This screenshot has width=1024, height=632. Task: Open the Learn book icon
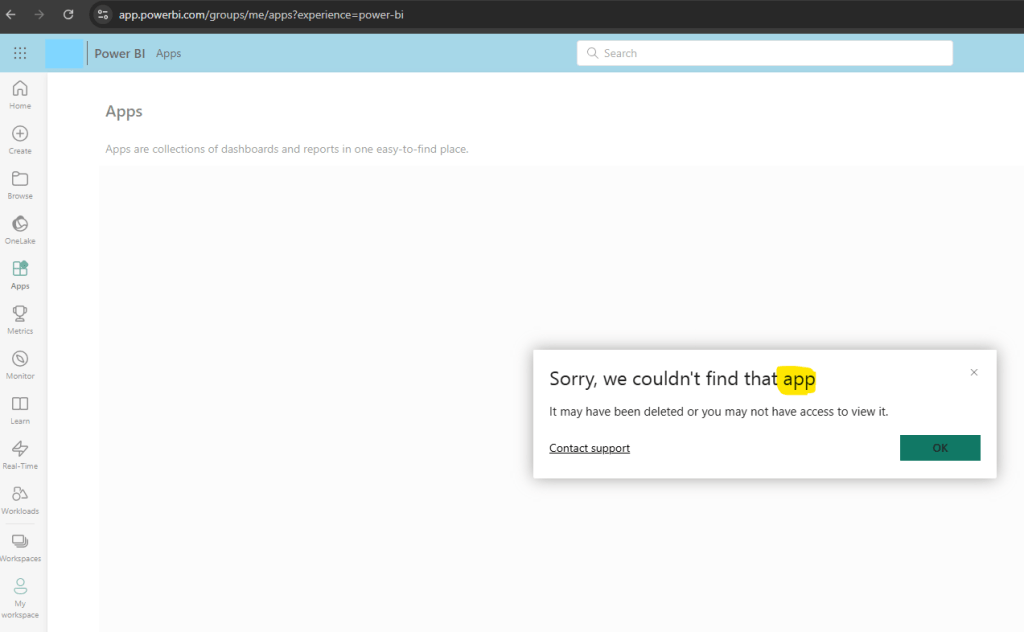pyautogui.click(x=20, y=409)
